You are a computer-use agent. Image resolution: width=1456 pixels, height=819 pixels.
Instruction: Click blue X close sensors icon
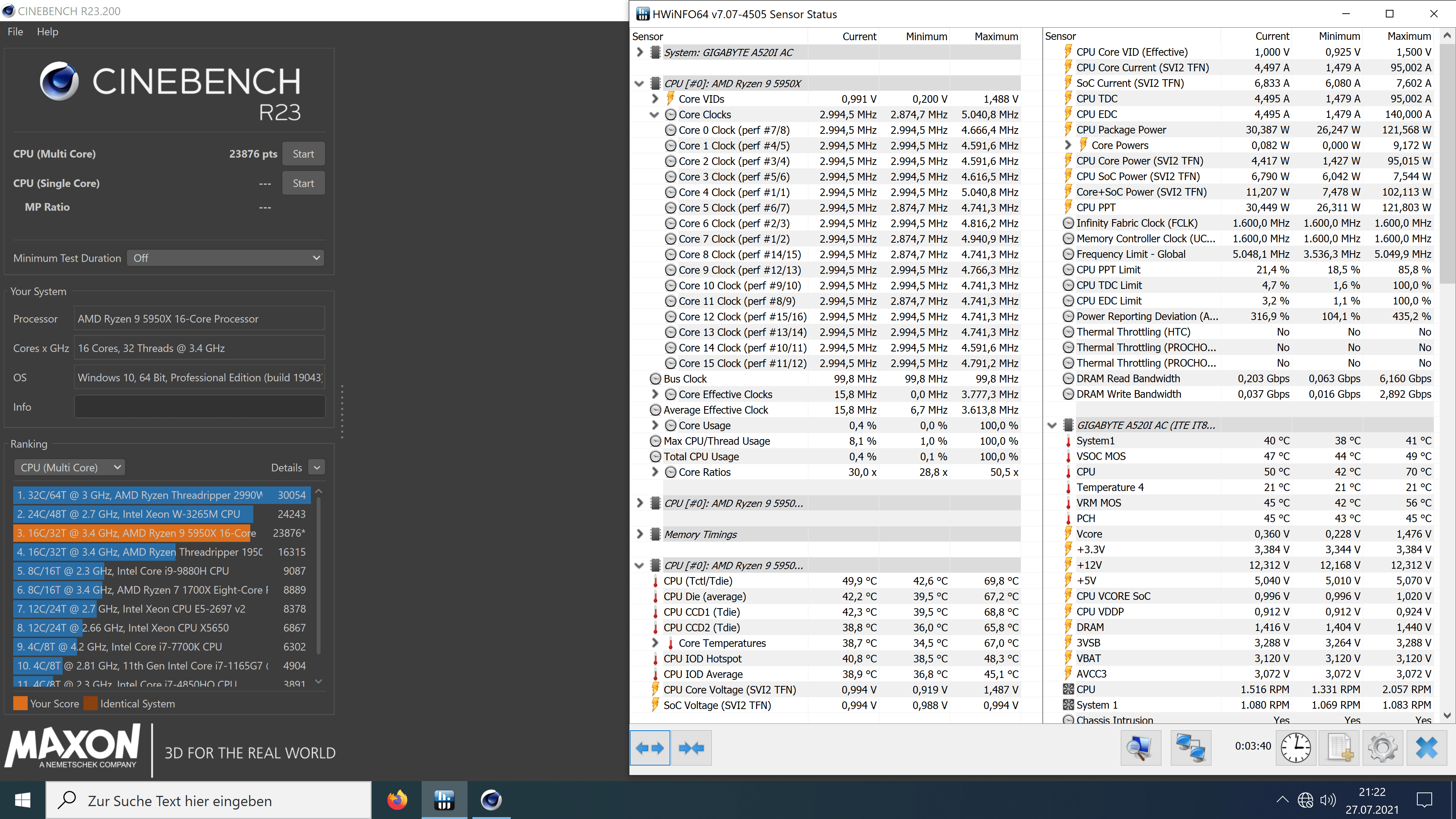[x=1426, y=748]
